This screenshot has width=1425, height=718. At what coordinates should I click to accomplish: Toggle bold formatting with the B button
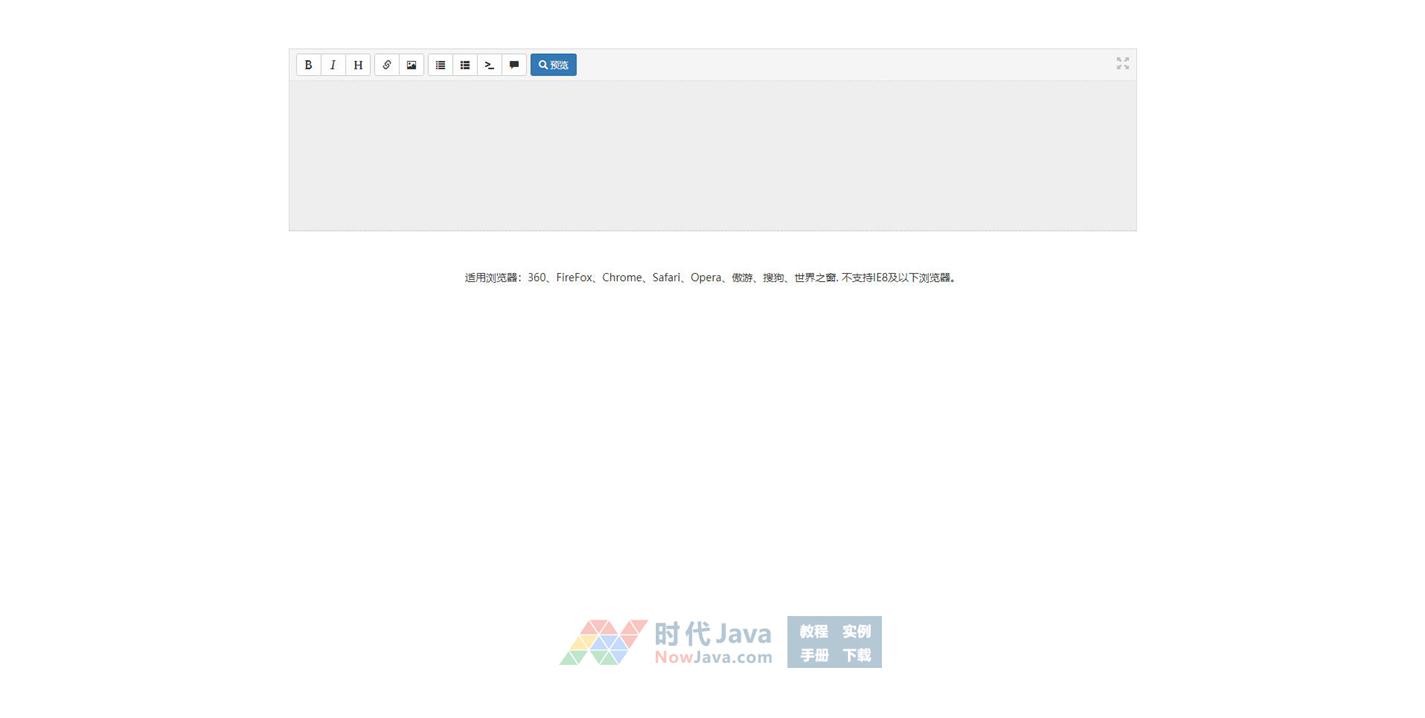click(308, 65)
